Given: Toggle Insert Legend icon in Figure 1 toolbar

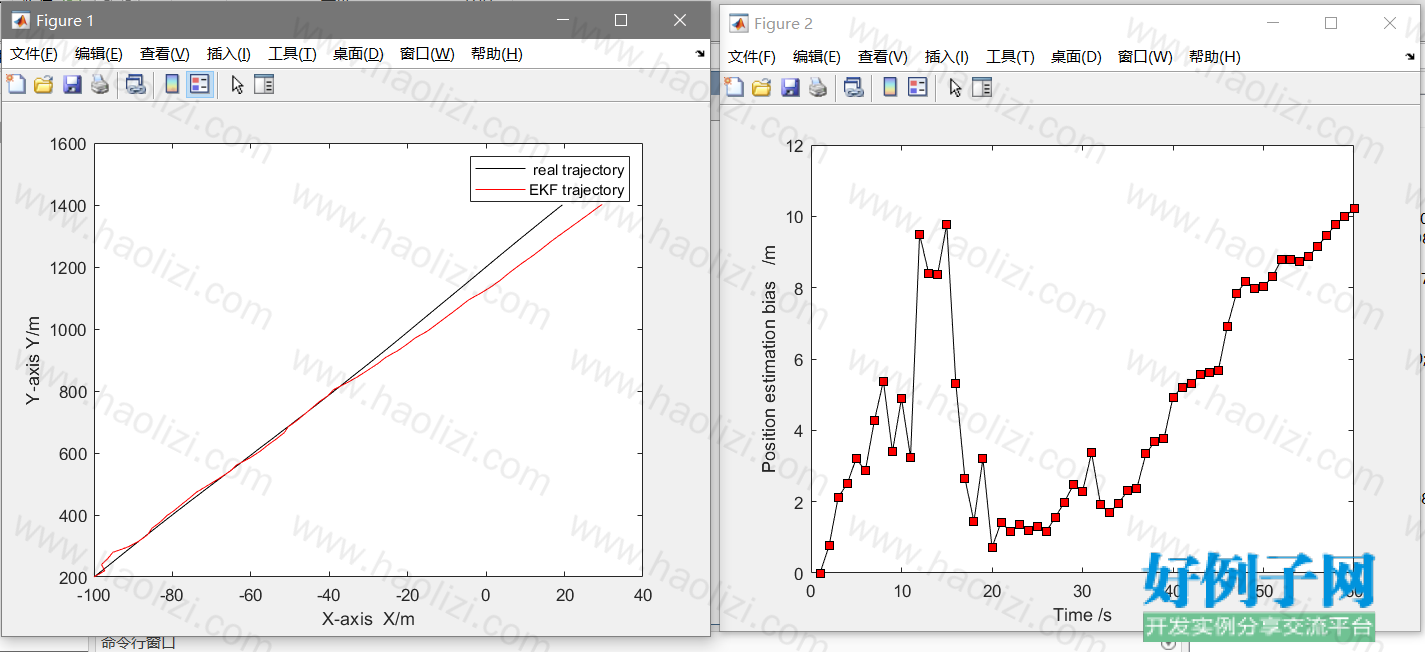Looking at the screenshot, I should [199, 84].
